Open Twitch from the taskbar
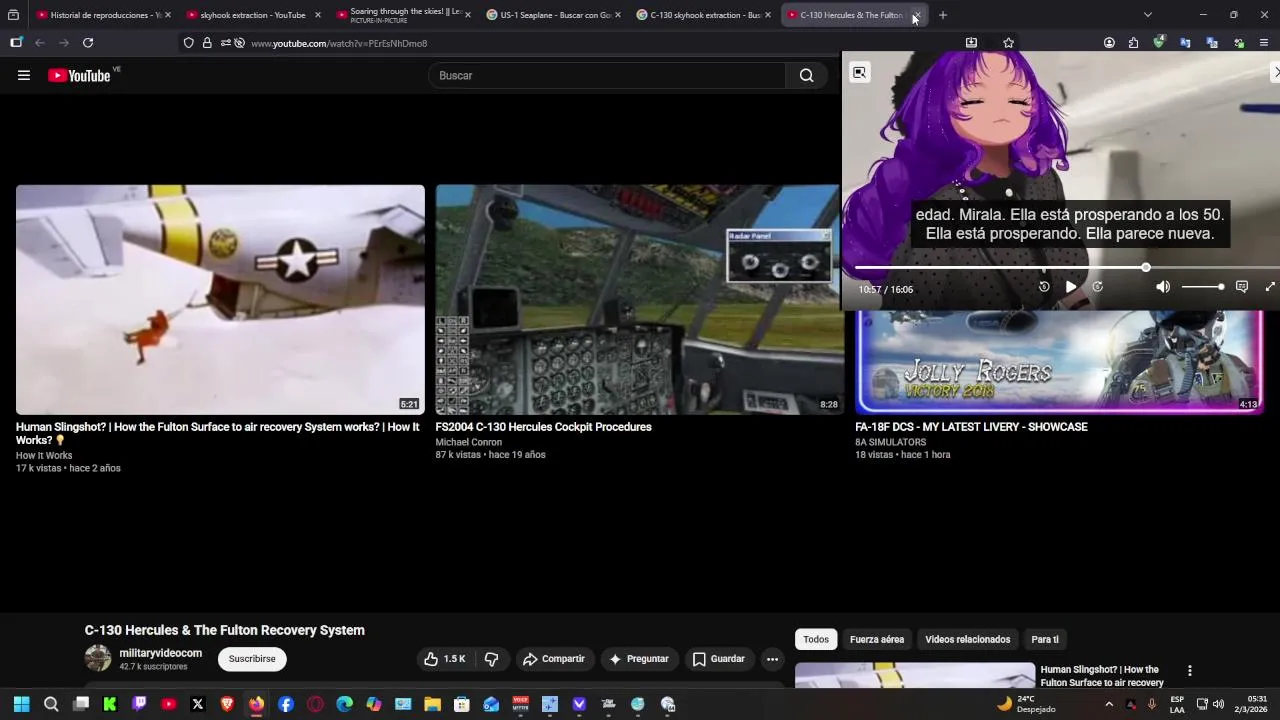The width and height of the screenshot is (1280, 720). 139,704
